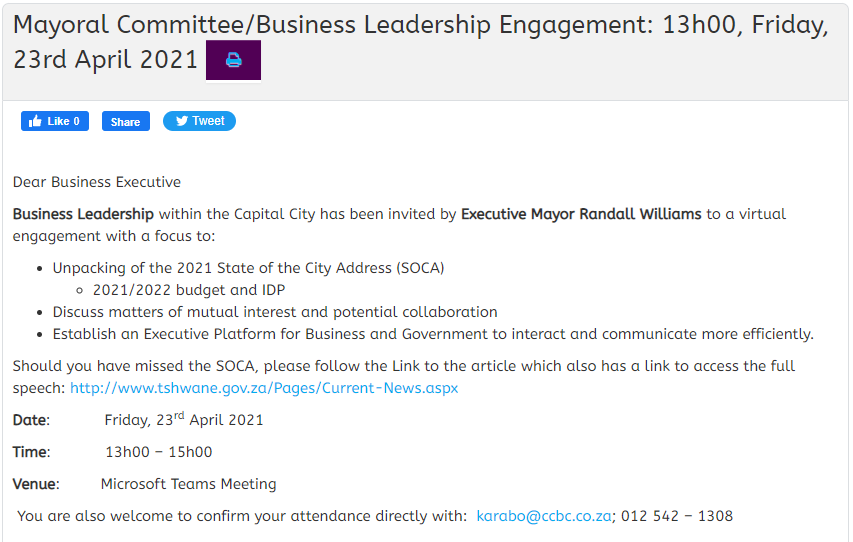Click the bold 'Business Leadership' text
The image size is (853, 542).
point(83,214)
